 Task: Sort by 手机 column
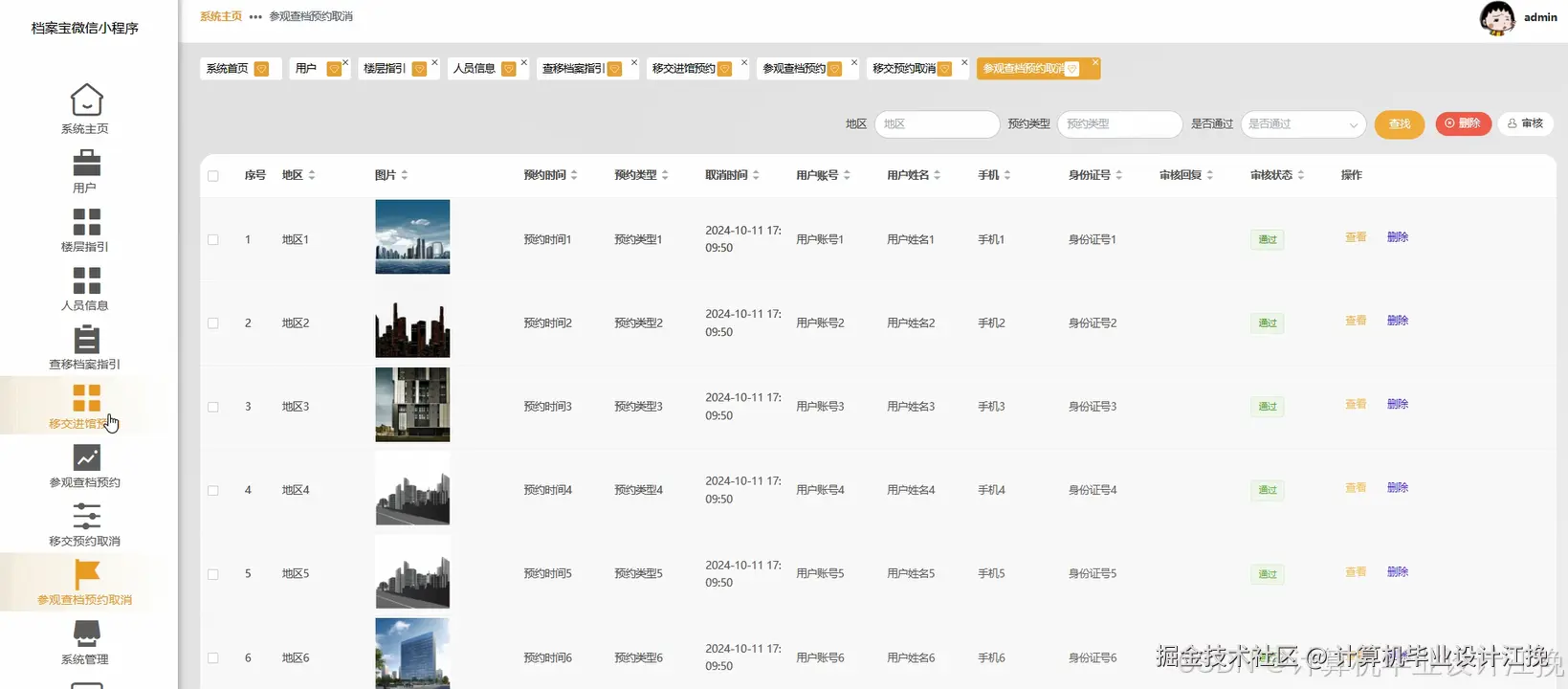[x=1007, y=175]
